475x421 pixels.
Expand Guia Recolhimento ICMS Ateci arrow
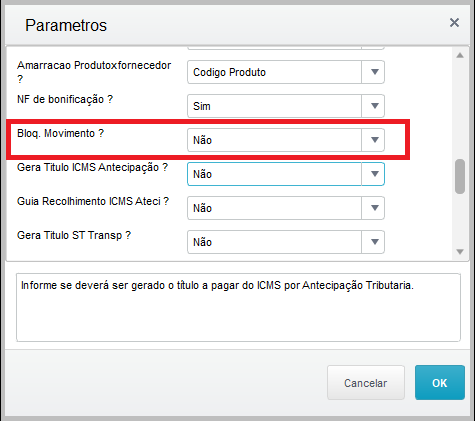(x=374, y=208)
